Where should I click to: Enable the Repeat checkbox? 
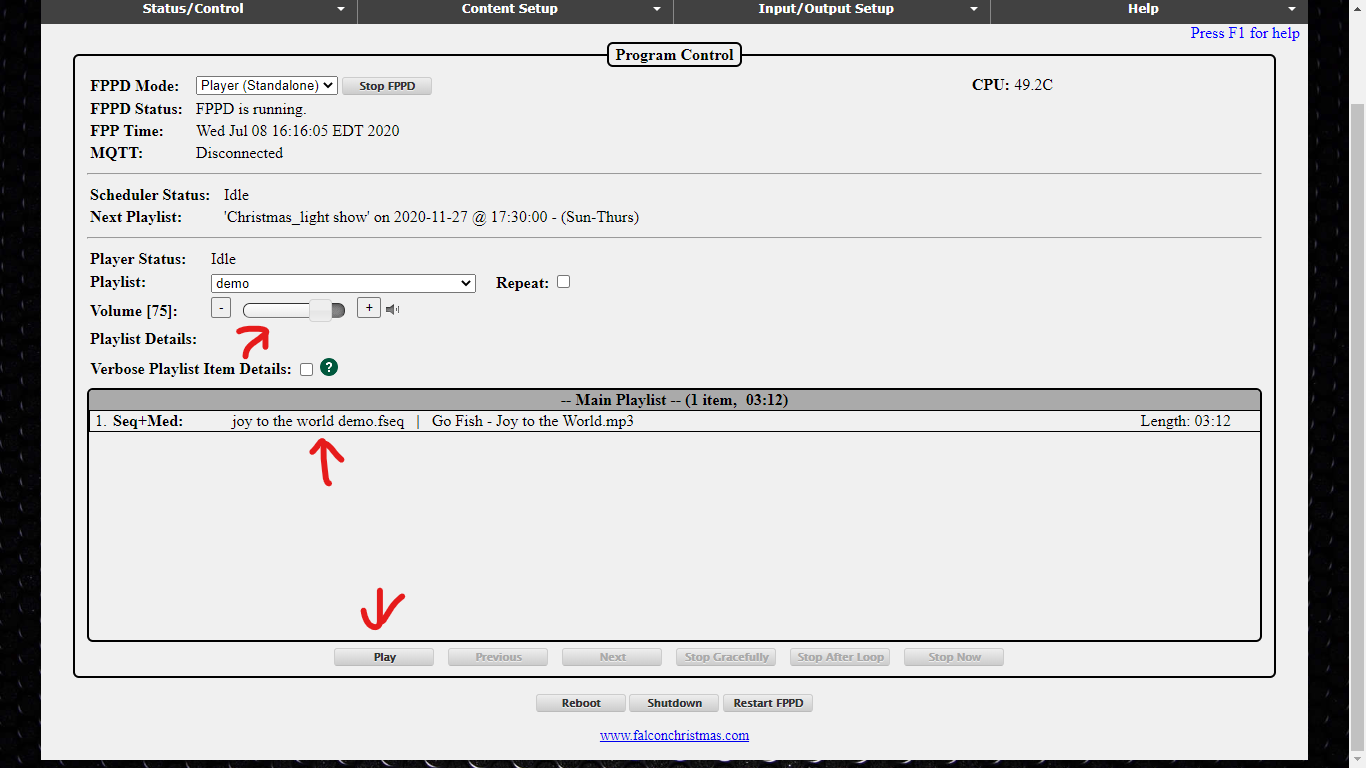click(x=563, y=282)
